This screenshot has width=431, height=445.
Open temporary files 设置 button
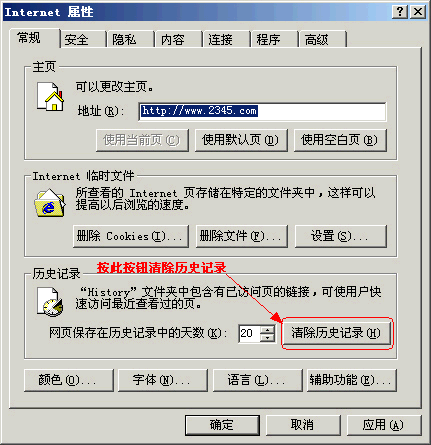tap(341, 236)
